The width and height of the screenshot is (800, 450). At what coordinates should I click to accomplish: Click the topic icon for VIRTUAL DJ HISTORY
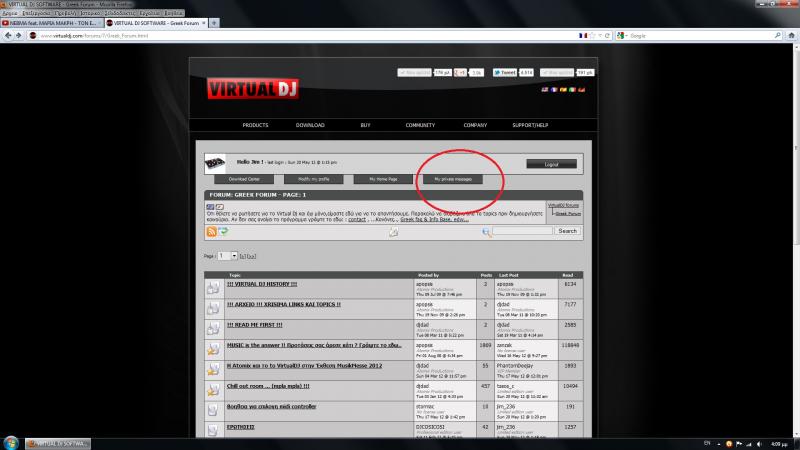pyautogui.click(x=213, y=288)
